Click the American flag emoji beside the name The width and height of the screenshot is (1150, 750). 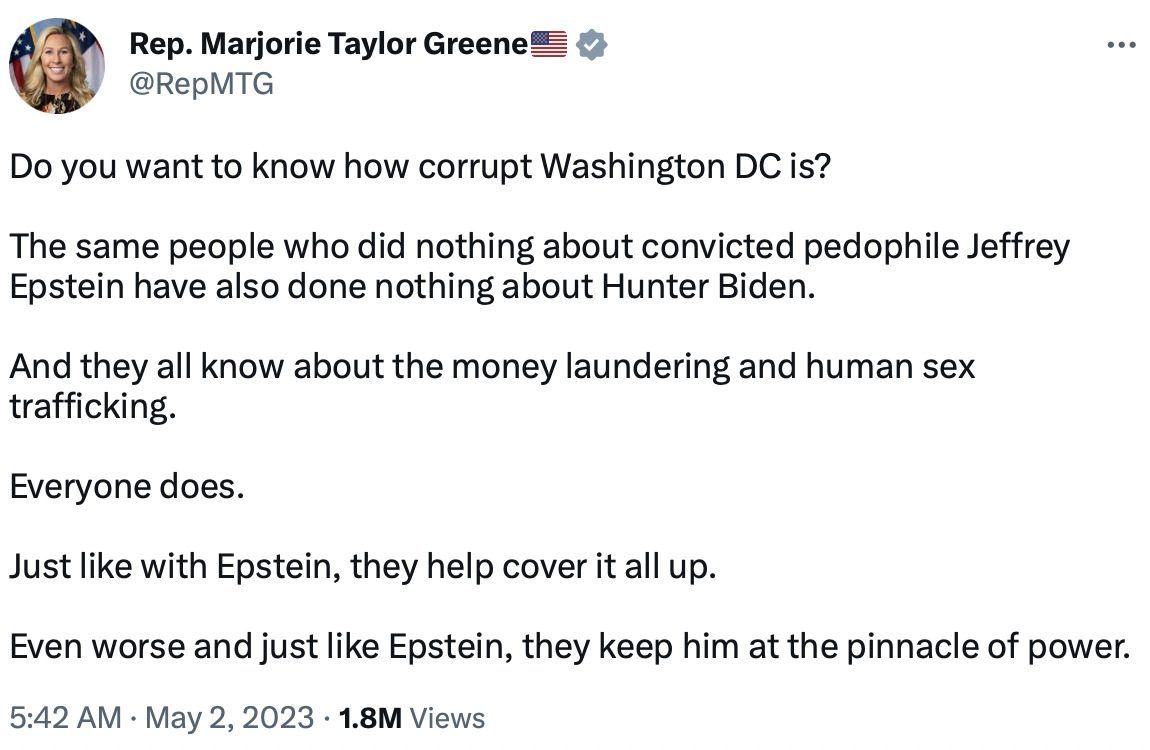(x=548, y=44)
